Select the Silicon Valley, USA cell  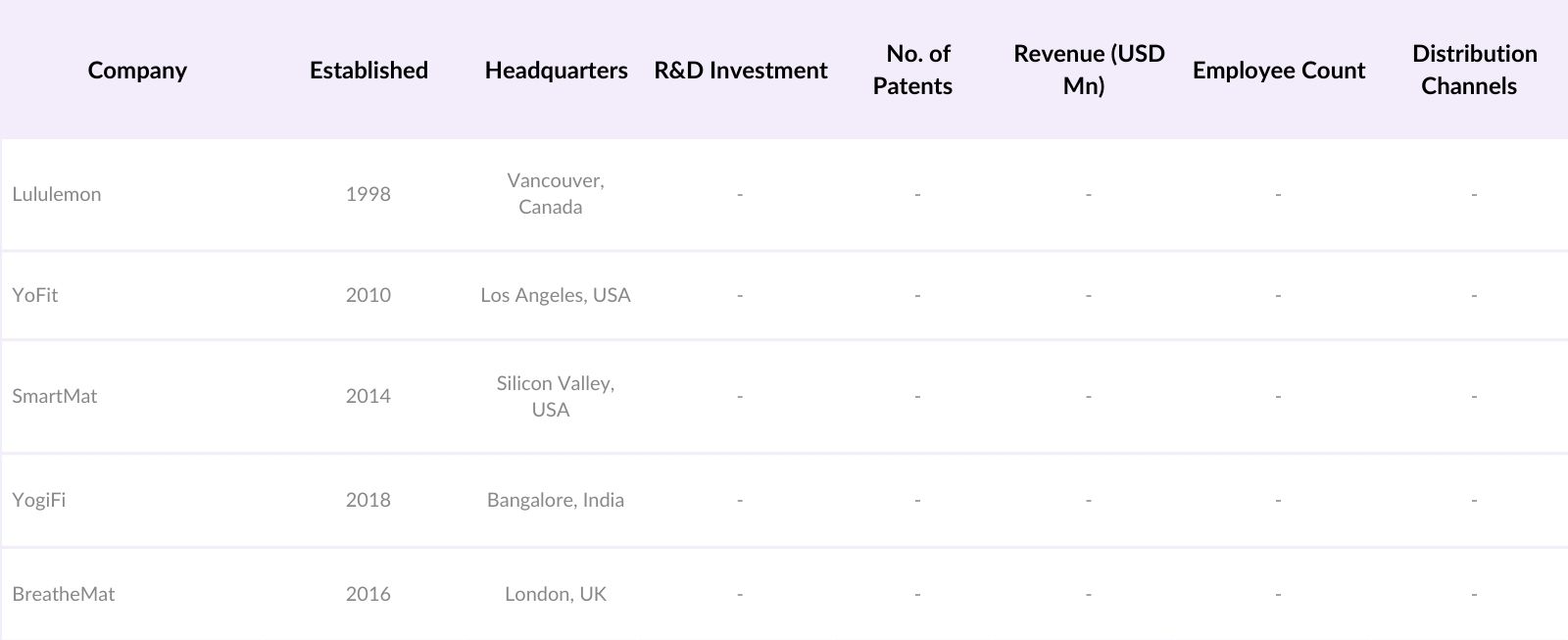click(555, 396)
